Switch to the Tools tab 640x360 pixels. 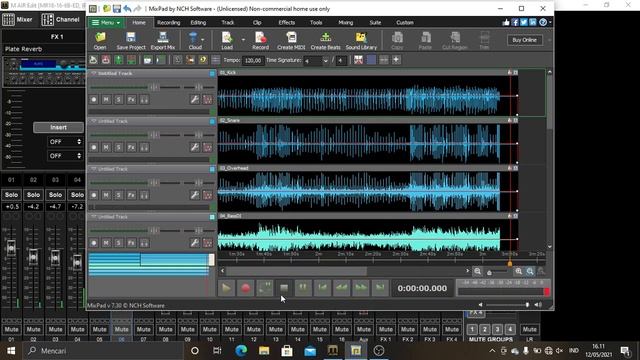[x=316, y=22]
